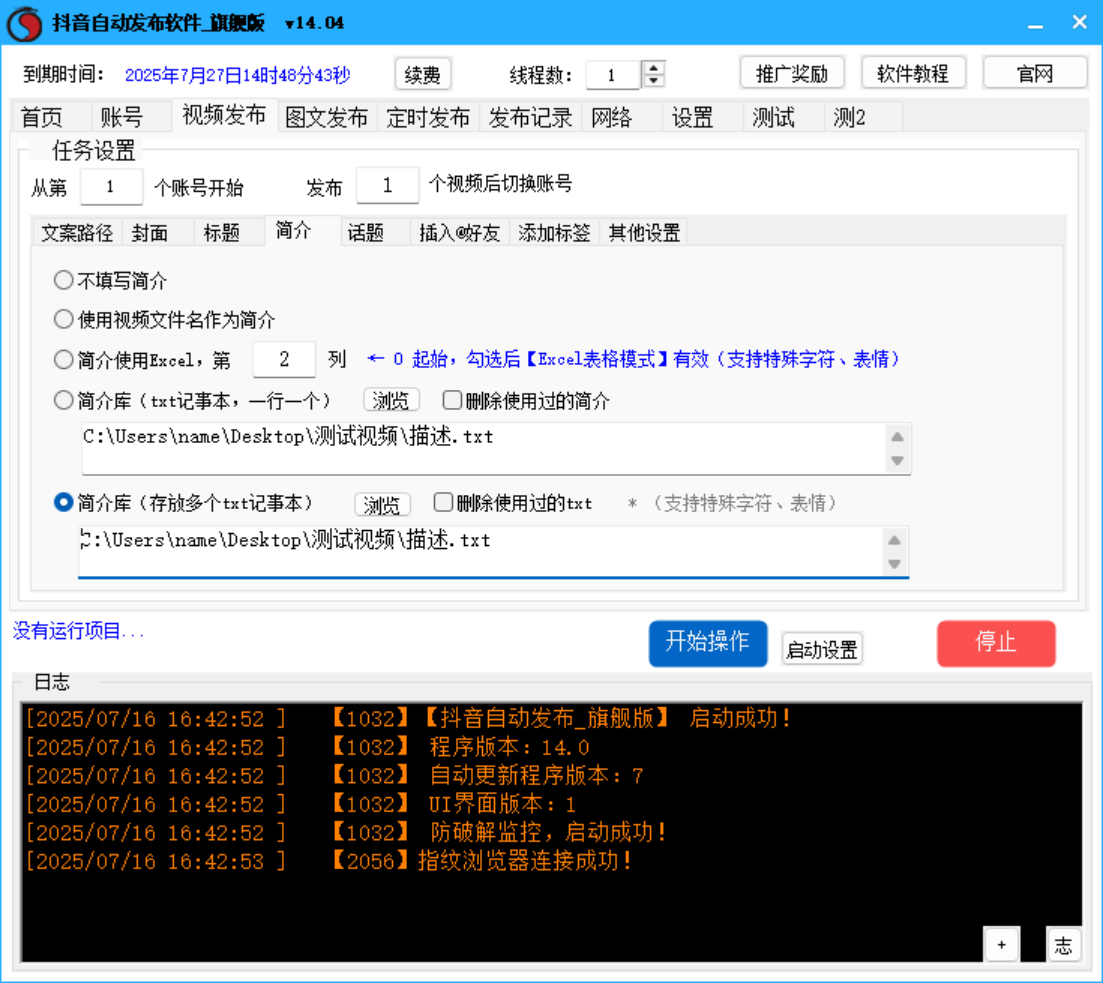Click the videos-per-account number field

pyautogui.click(x=388, y=186)
